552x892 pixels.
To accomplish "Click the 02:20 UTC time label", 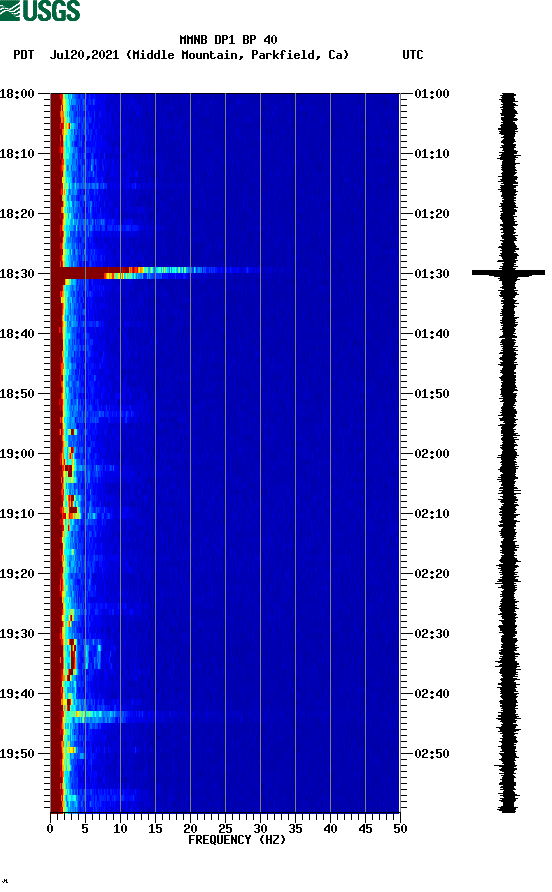I will [432, 573].
